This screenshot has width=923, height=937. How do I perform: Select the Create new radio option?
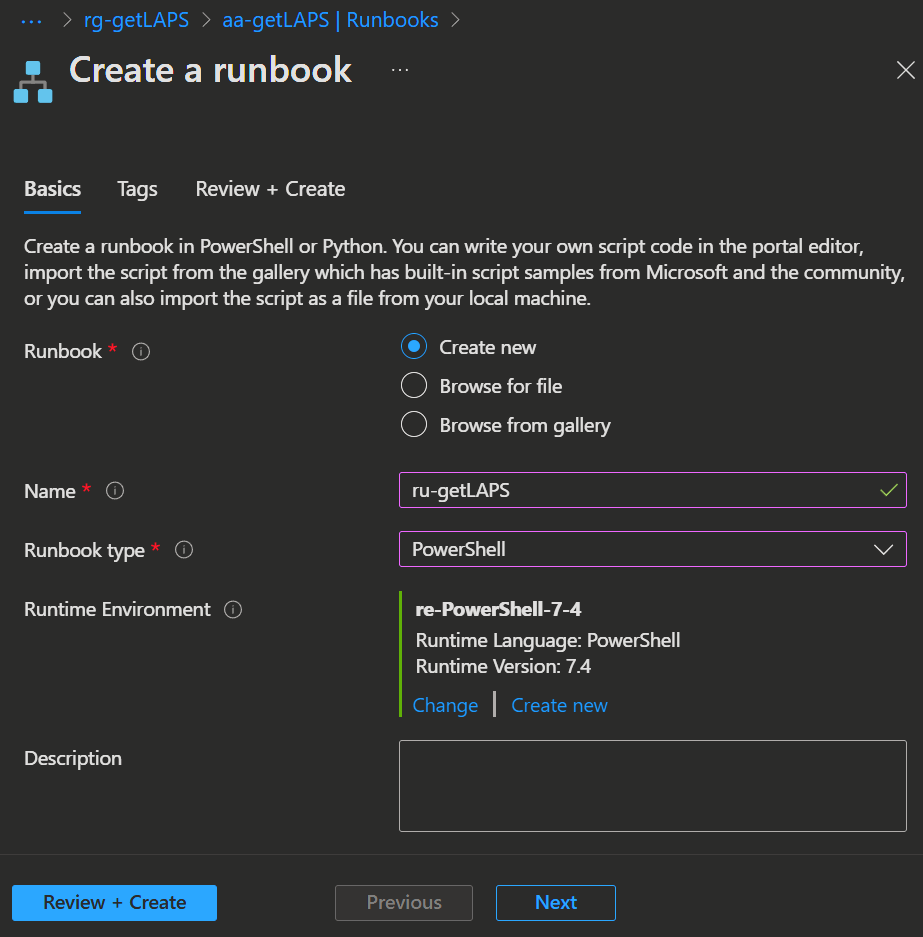tap(414, 347)
